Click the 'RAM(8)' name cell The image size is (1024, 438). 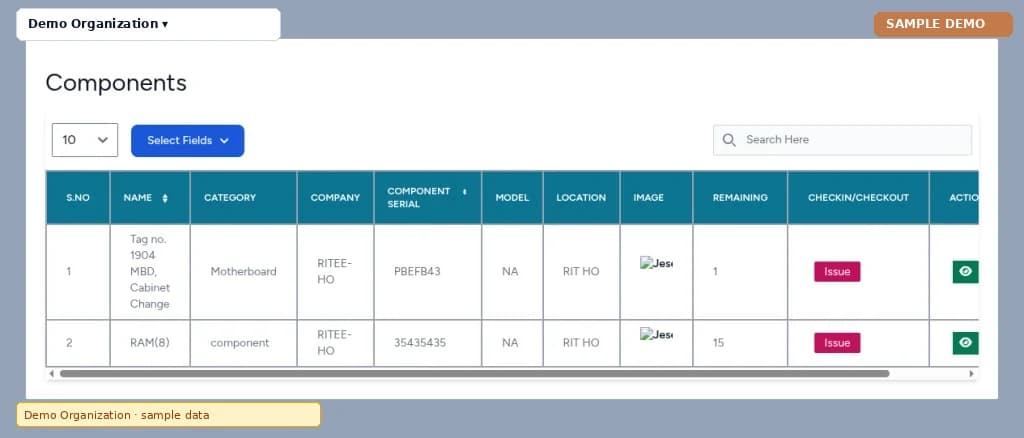[150, 342]
